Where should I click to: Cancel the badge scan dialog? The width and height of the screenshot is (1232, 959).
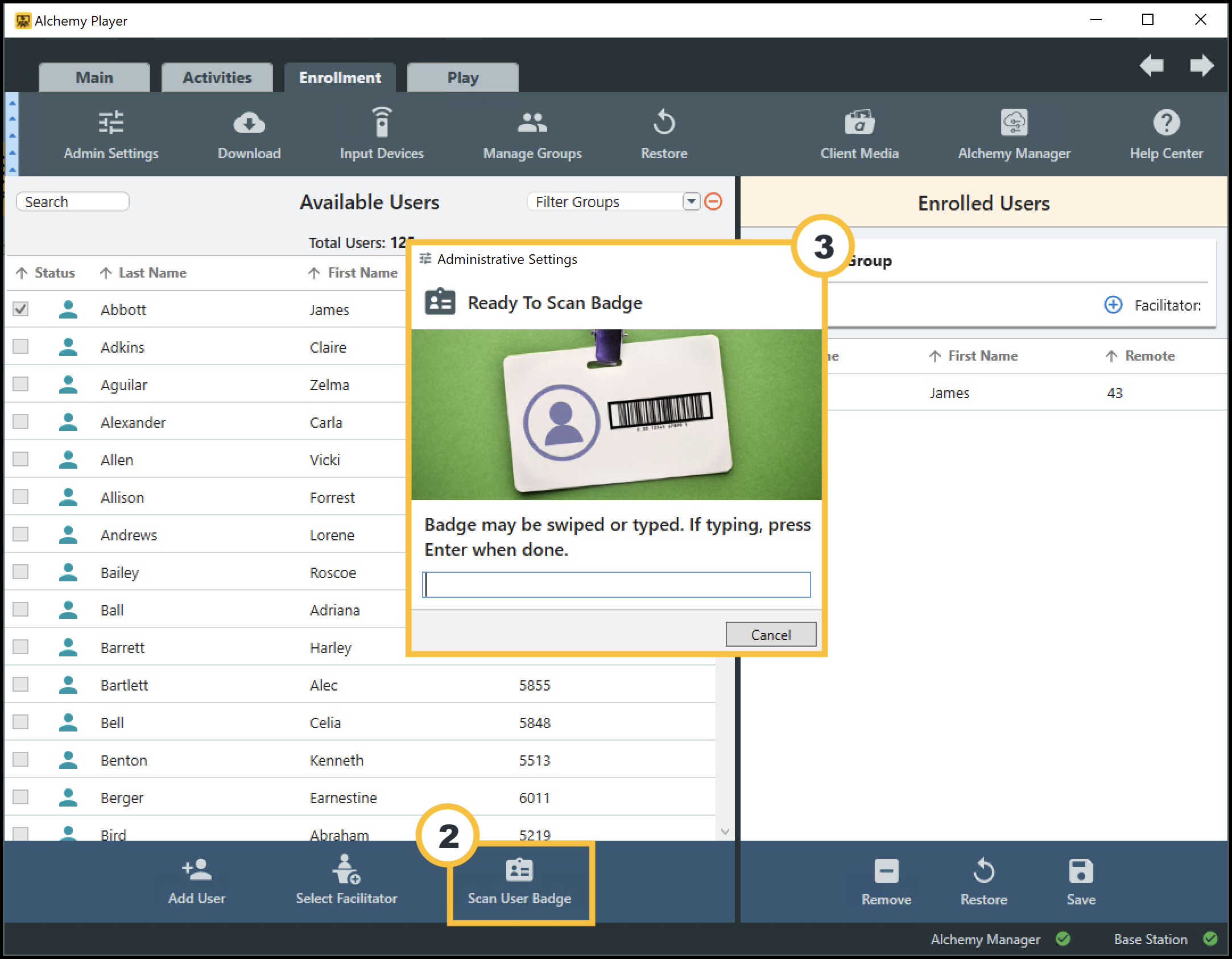point(771,634)
